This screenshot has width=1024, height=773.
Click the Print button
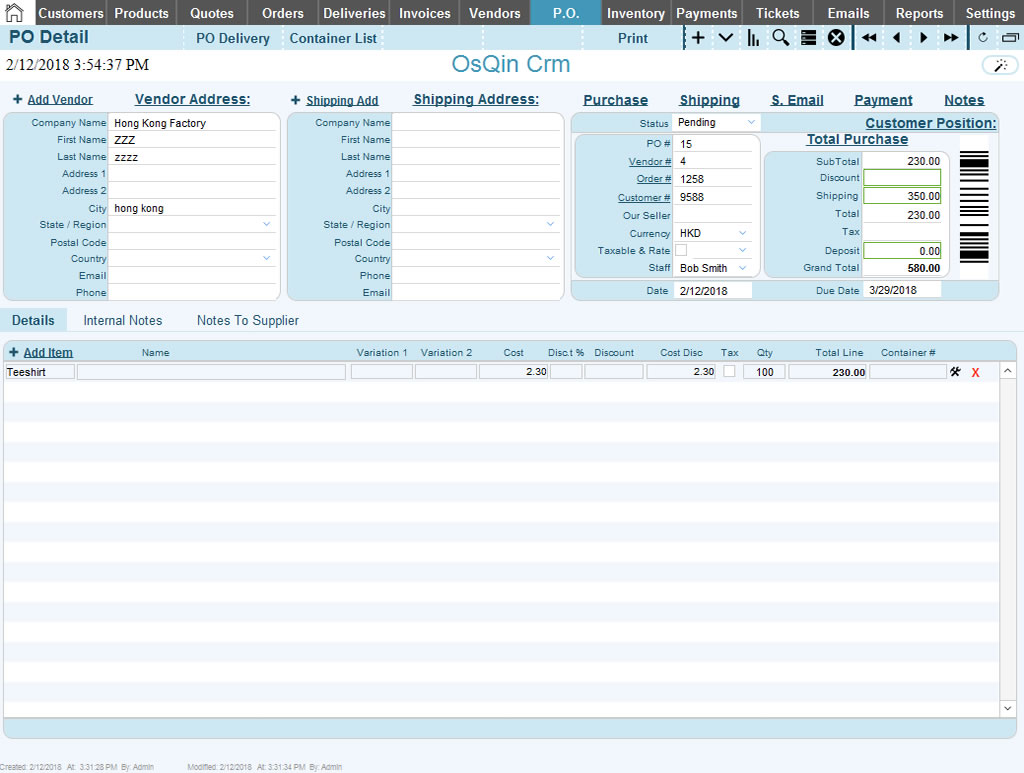633,39
